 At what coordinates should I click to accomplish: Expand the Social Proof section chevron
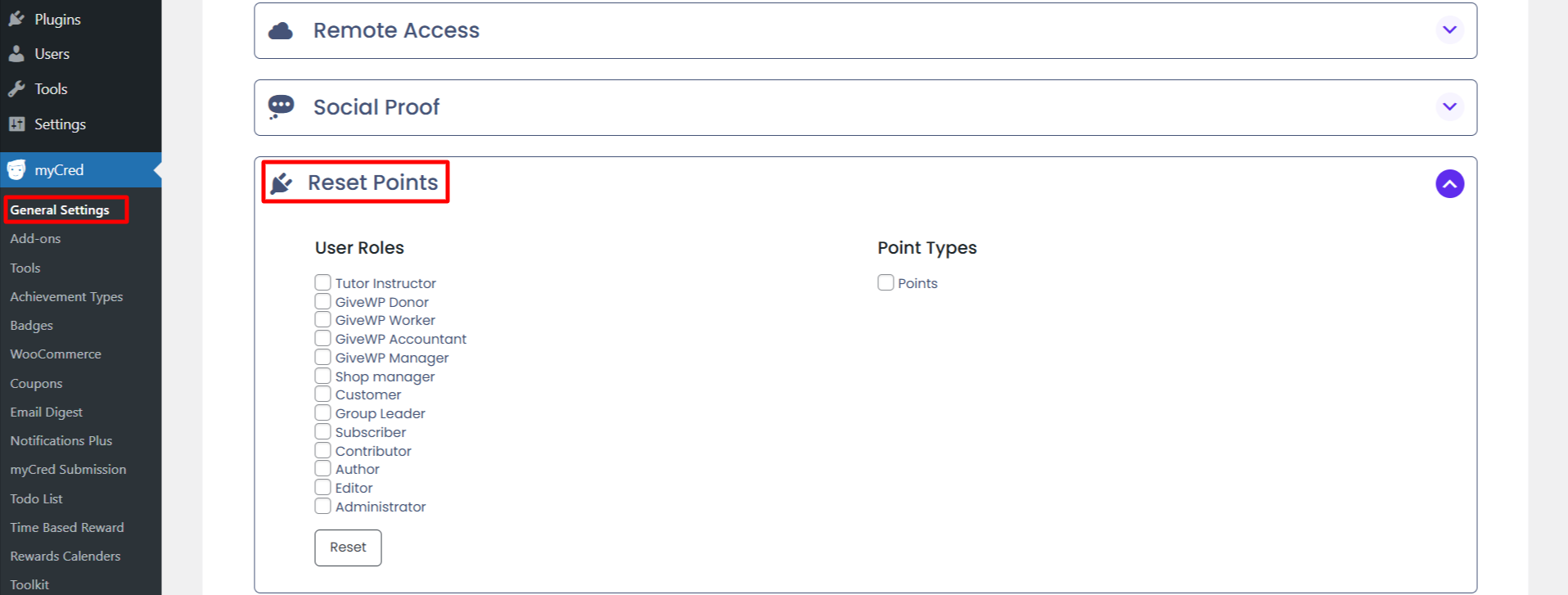click(x=1449, y=107)
